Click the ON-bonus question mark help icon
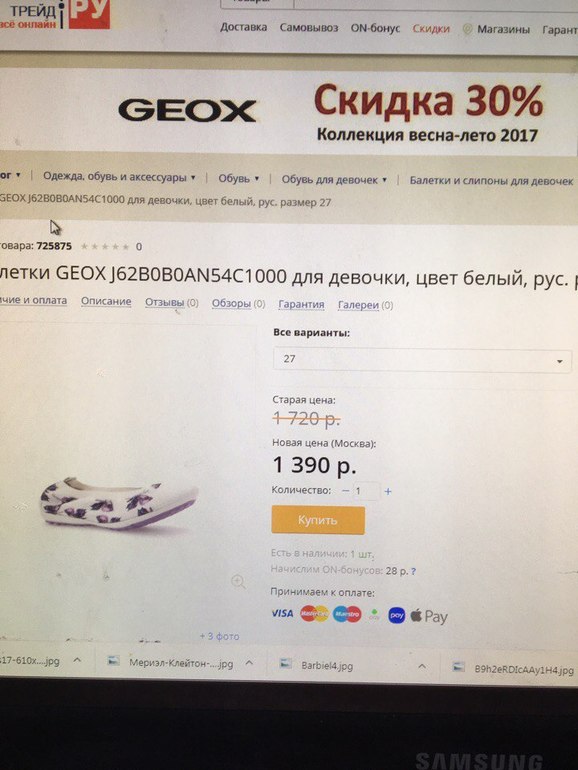This screenshot has height=770, width=578. coord(413,571)
